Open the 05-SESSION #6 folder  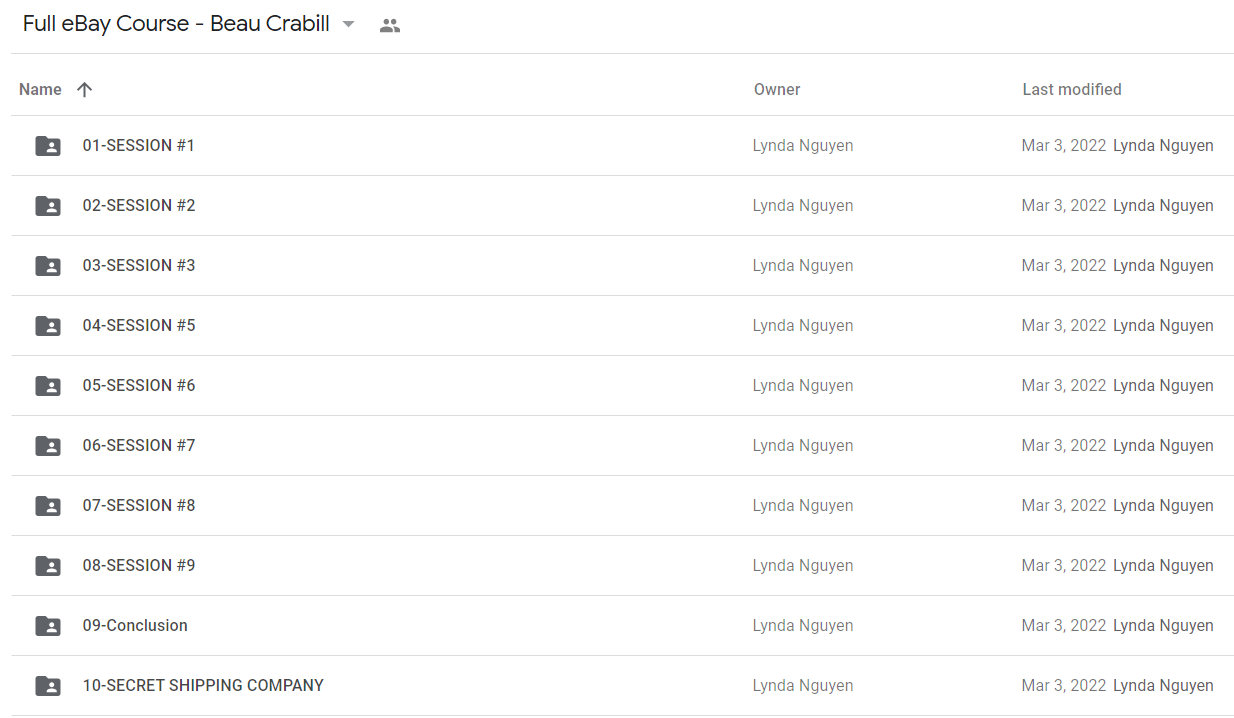[x=622, y=386]
